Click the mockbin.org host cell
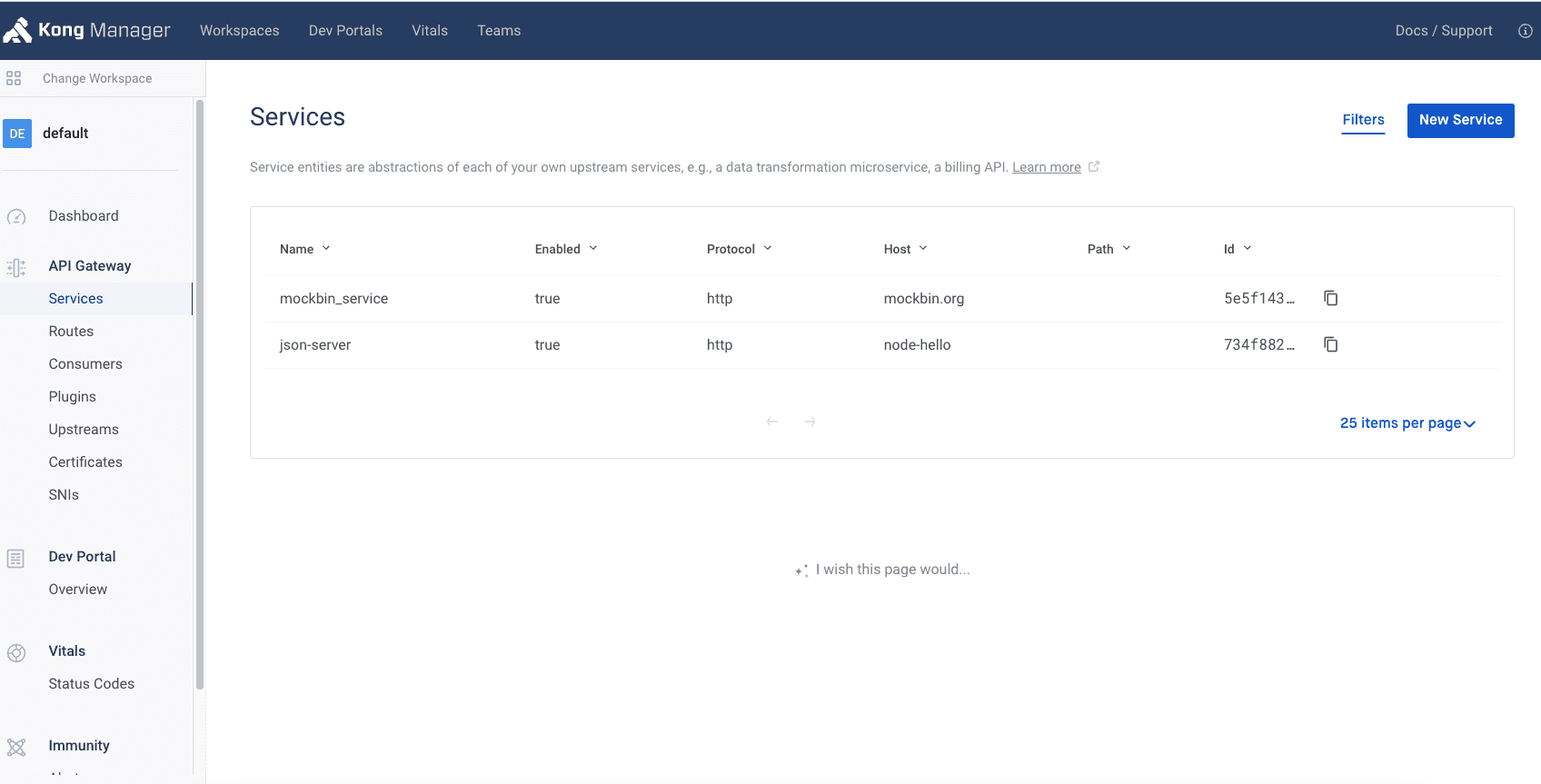This screenshot has height=784, width=1541. tap(924, 299)
